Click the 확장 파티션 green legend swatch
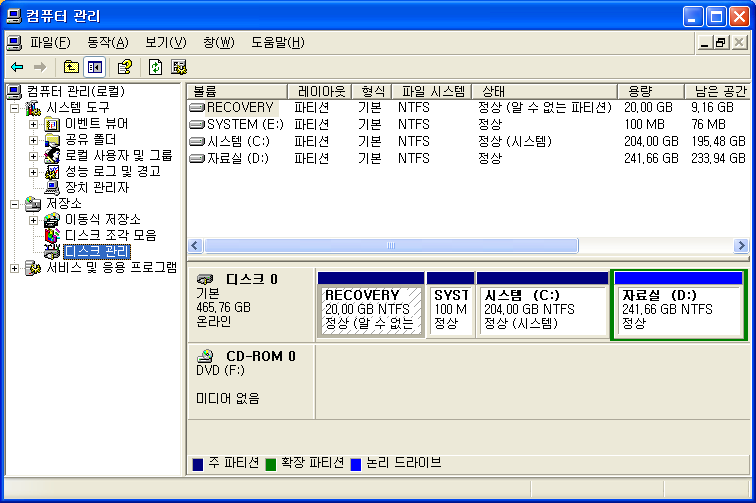 270,464
